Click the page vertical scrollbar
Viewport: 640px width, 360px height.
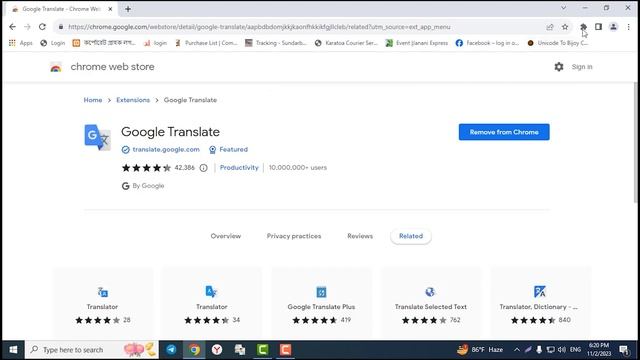coord(636,143)
